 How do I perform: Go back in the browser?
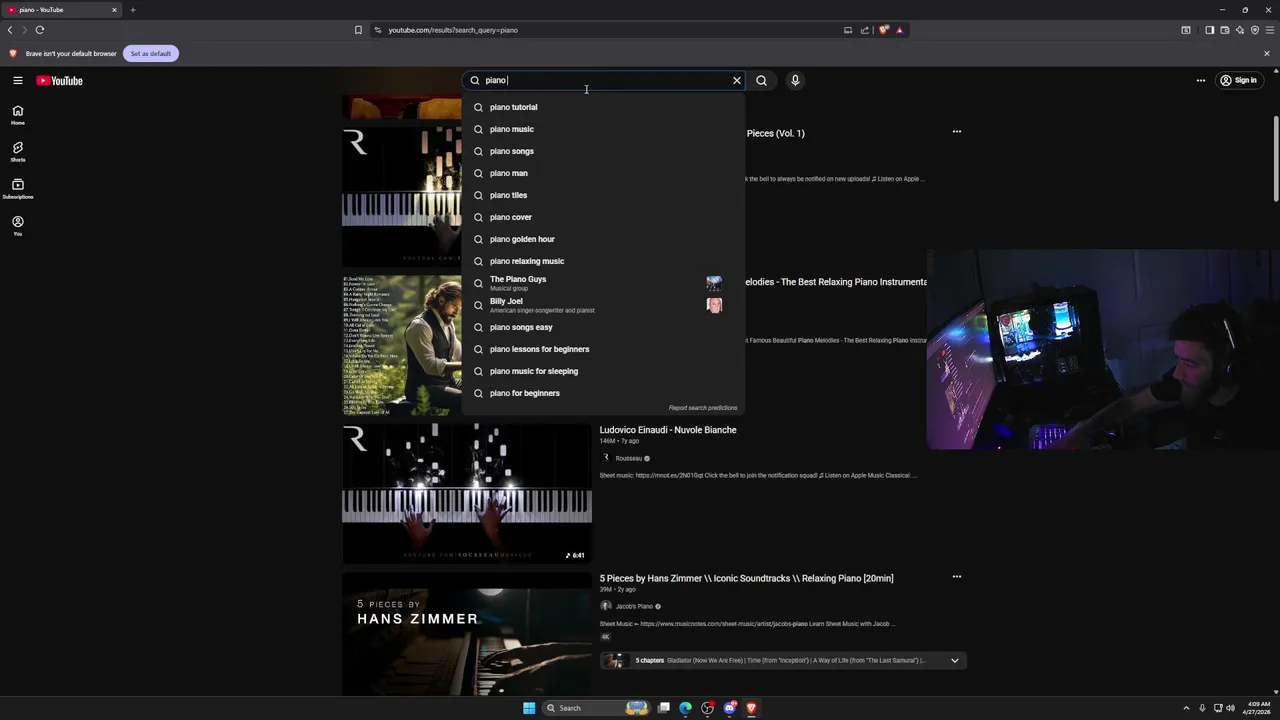(x=10, y=30)
